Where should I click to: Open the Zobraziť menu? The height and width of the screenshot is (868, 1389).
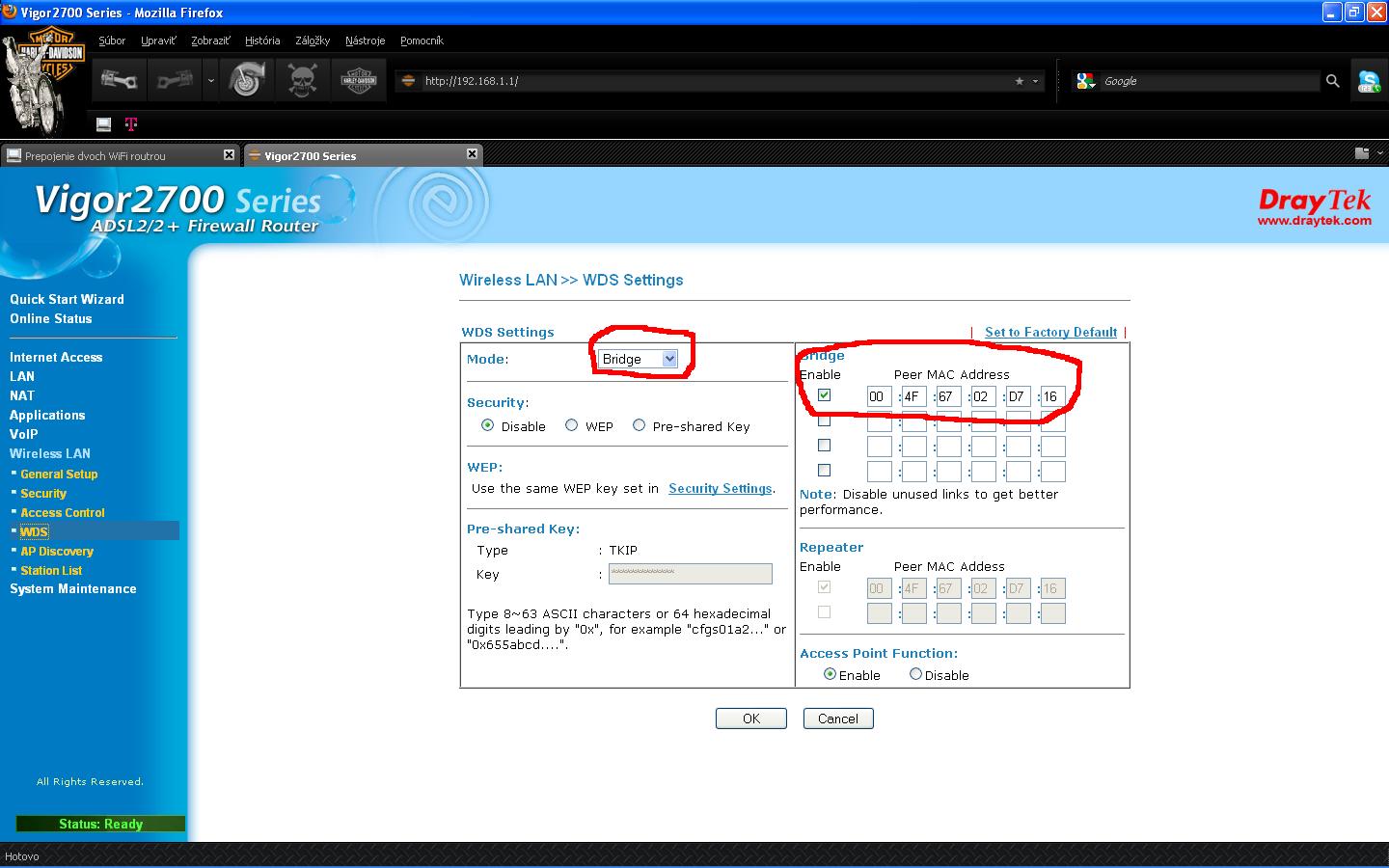(210, 41)
